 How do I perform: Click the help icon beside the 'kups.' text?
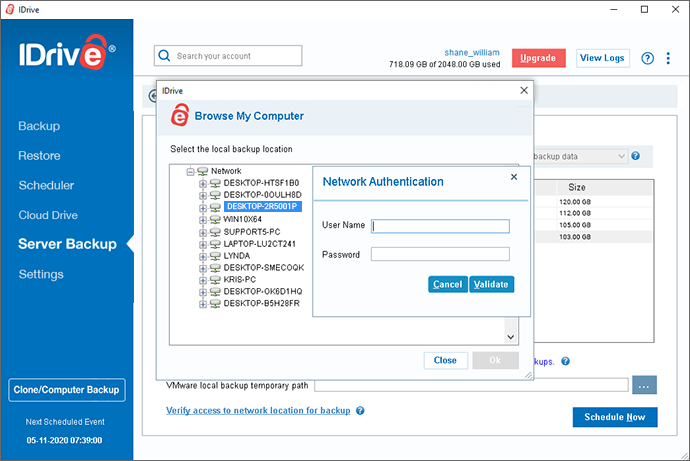(565, 361)
